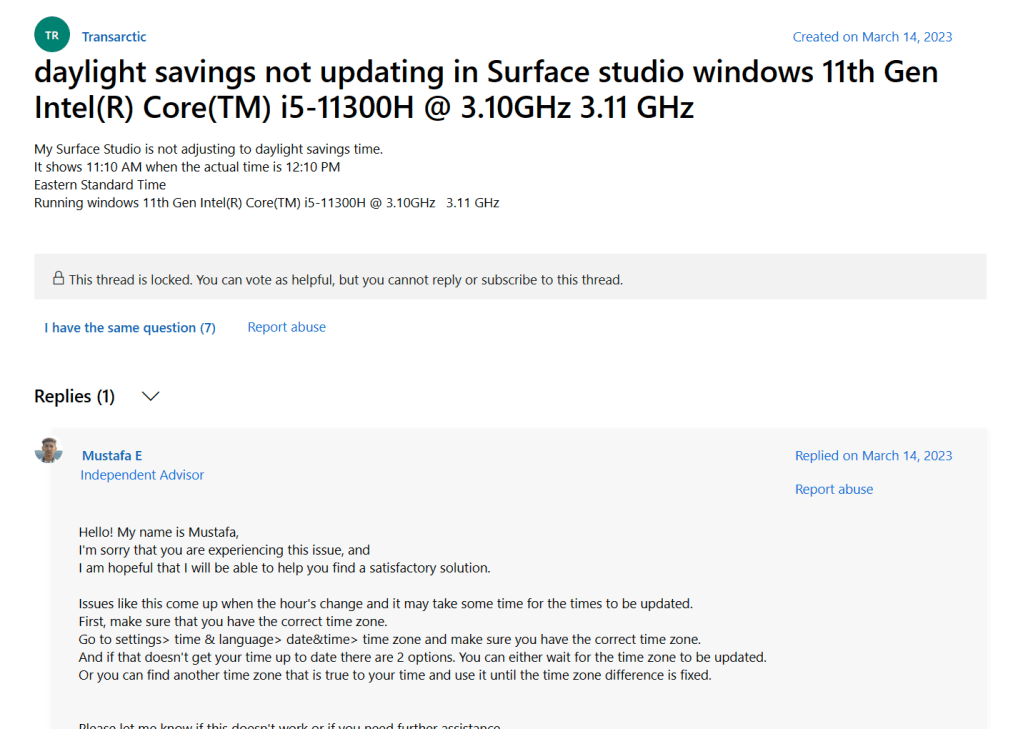Click the daylight savings thread title
The width and height of the screenshot is (1023, 729).
[486, 89]
